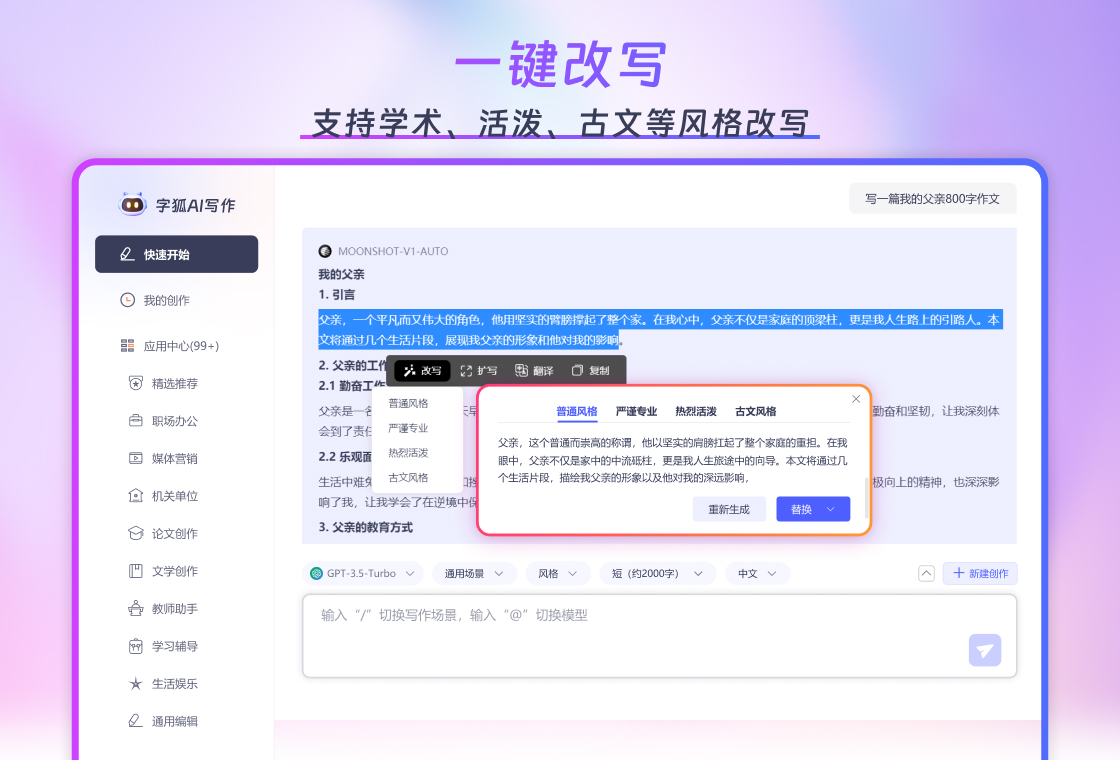Viewport: 1120px width, 760px height.
Task: Open the 通用场景 scene dropdown
Action: (x=474, y=573)
